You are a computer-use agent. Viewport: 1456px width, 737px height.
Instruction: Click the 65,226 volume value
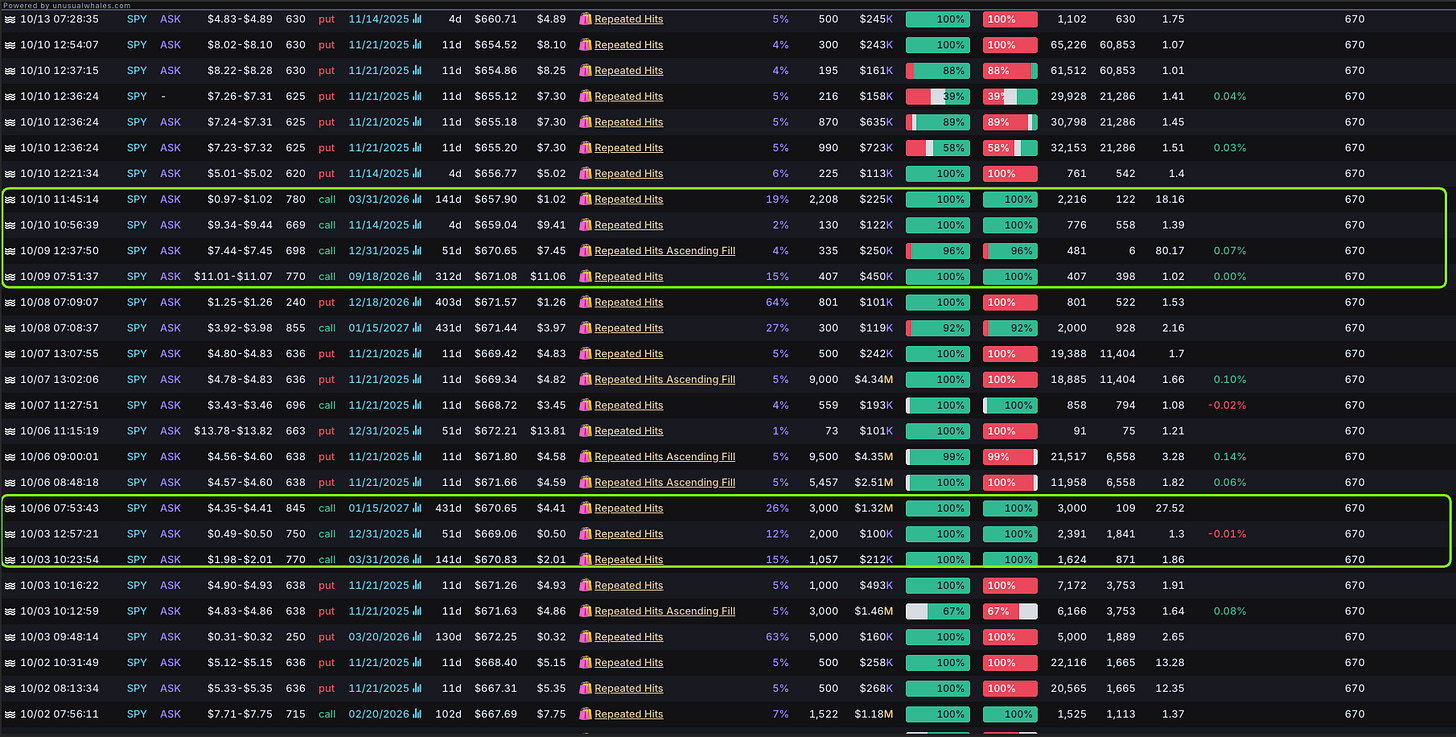[1070, 45]
